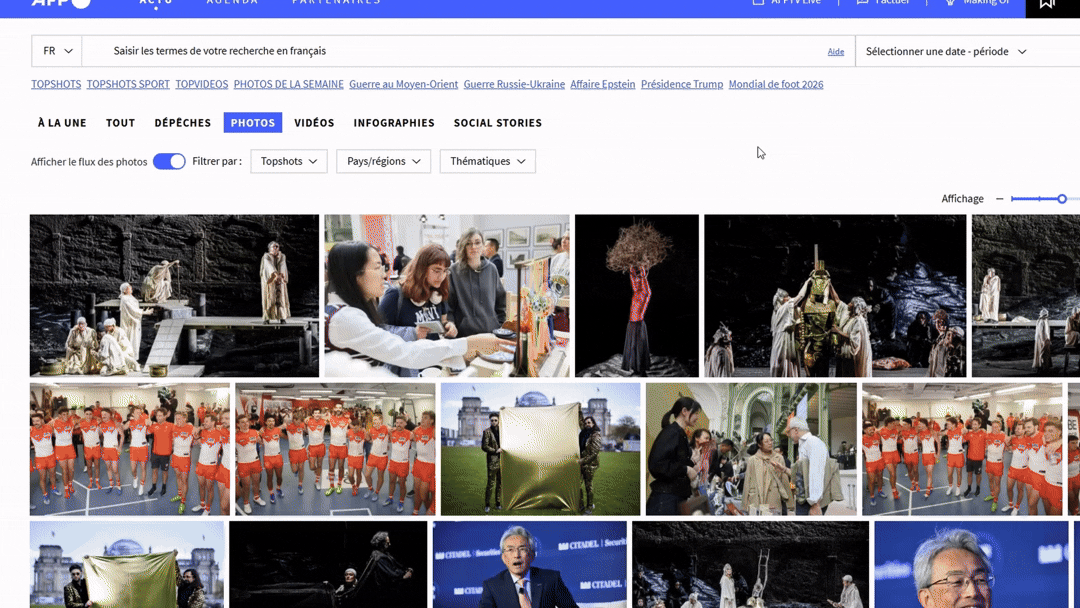The image size is (1080, 608).
Task: Click the Aide link in search bar
Action: click(x=835, y=52)
